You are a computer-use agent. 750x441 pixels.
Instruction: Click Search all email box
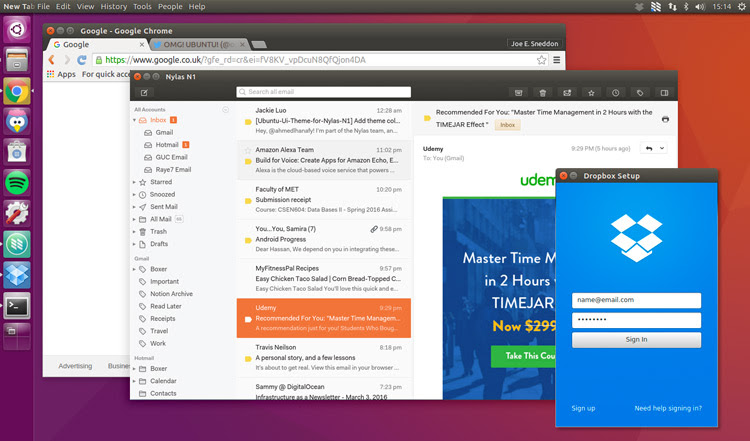(x=323, y=92)
